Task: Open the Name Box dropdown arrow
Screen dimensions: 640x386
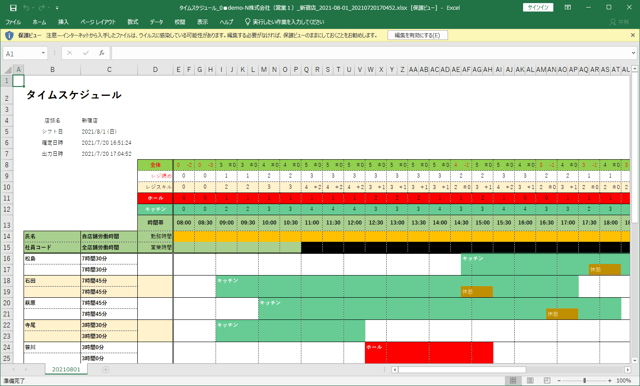Action: pyautogui.click(x=43, y=53)
